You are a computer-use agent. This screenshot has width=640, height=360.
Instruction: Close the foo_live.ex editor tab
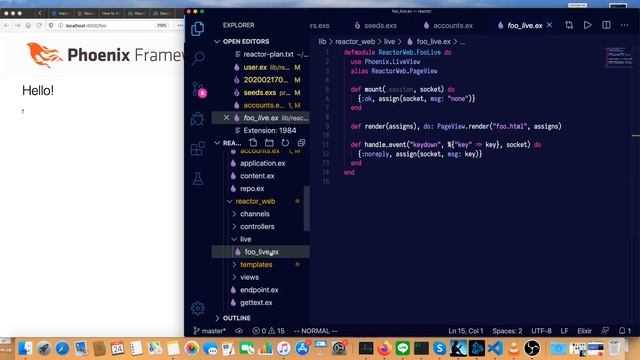(549, 25)
